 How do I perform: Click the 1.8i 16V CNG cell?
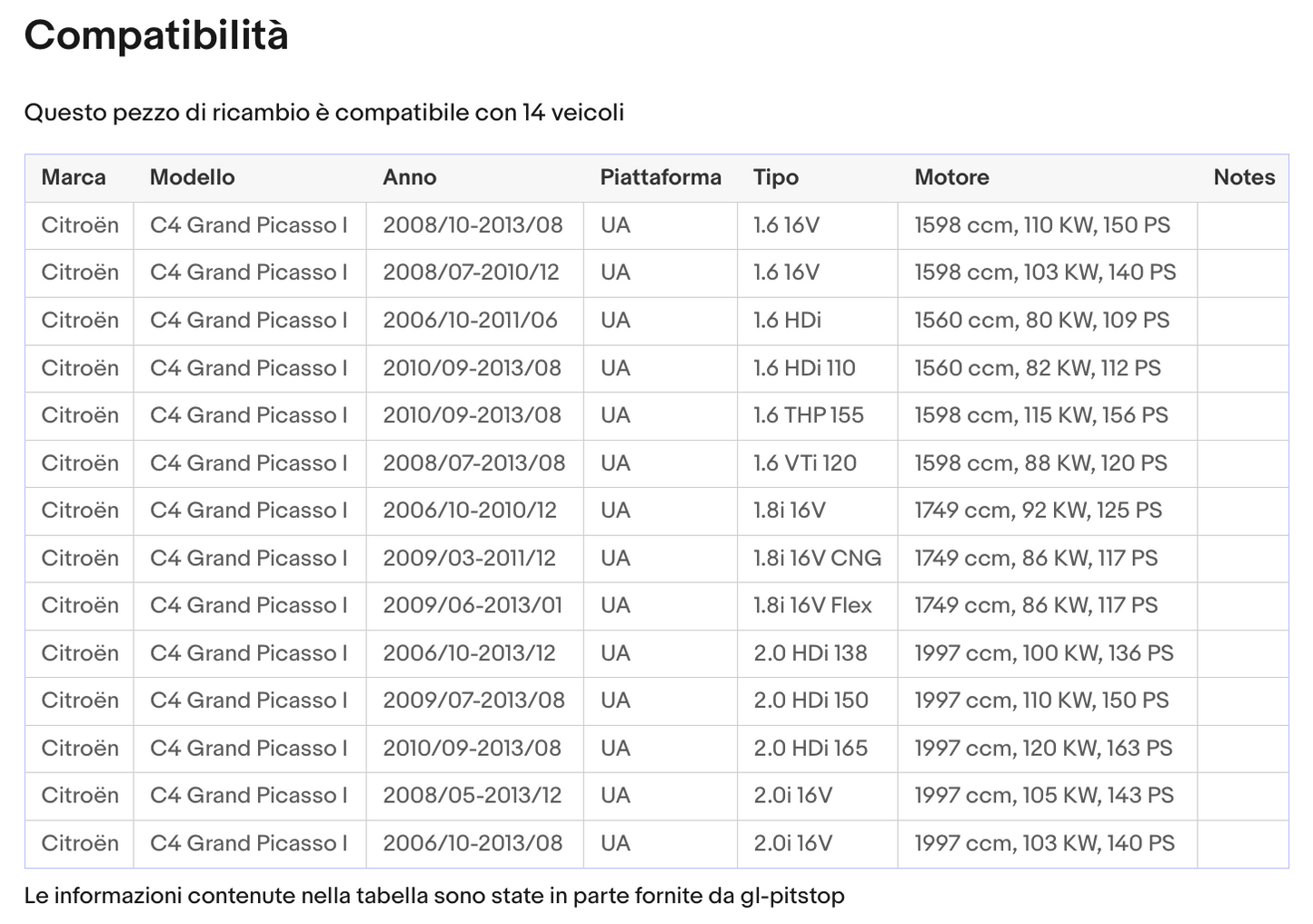(x=817, y=558)
